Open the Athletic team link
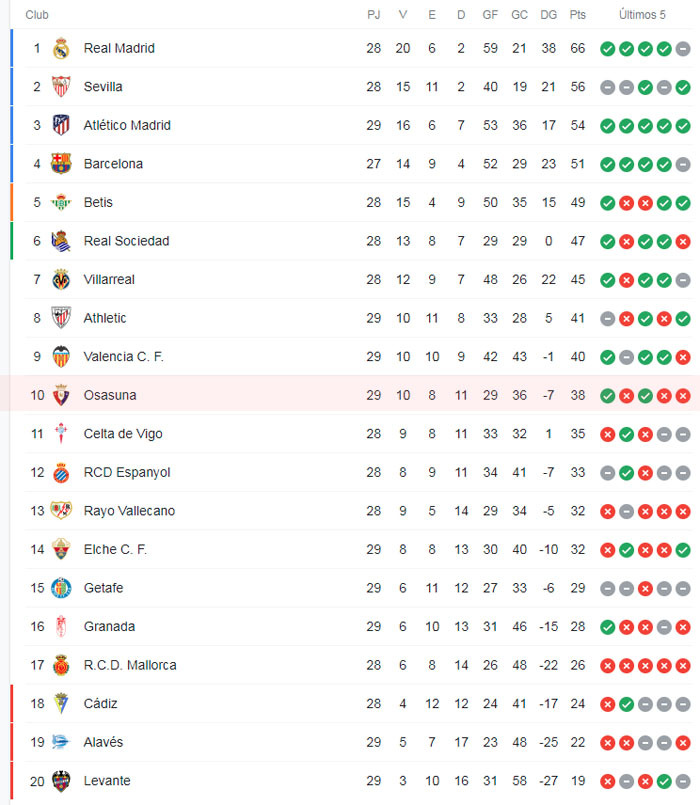The image size is (700, 805). tap(105, 318)
